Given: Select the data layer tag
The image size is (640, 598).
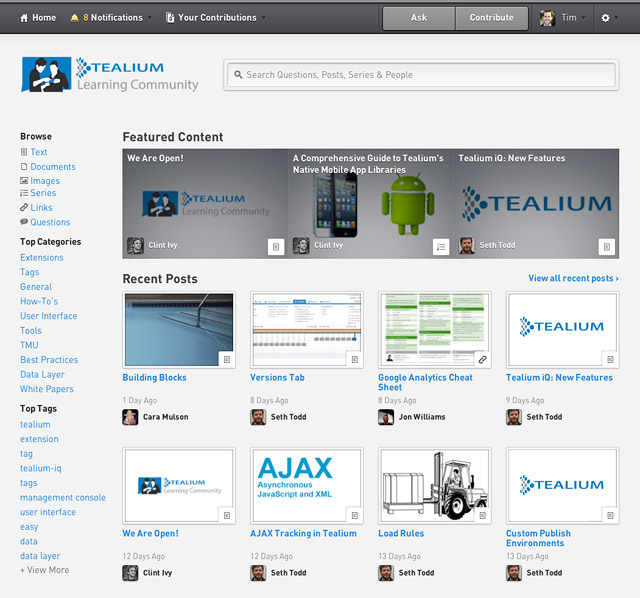Looking at the screenshot, I should pos(40,556).
